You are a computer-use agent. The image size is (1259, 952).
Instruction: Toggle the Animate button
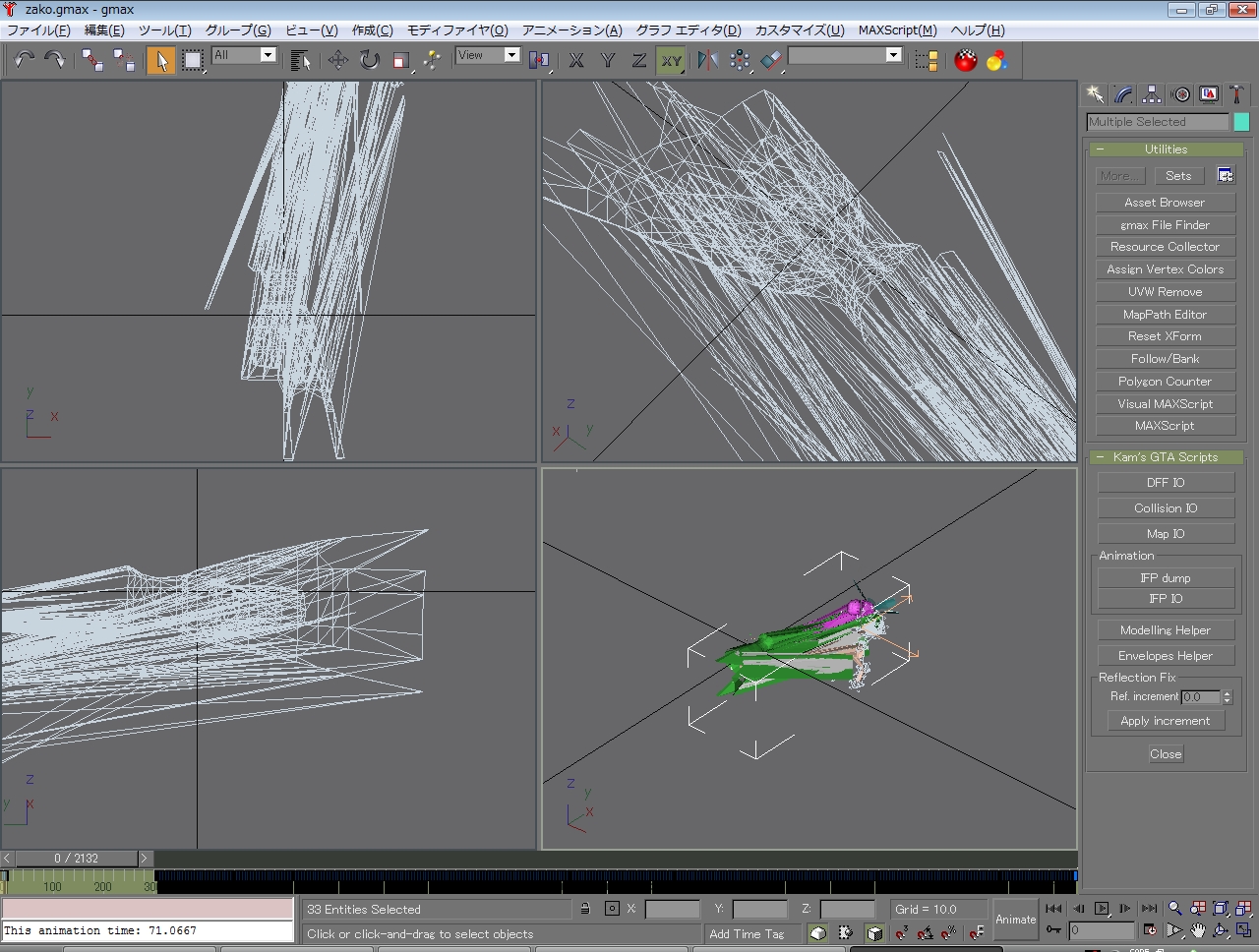click(1015, 919)
